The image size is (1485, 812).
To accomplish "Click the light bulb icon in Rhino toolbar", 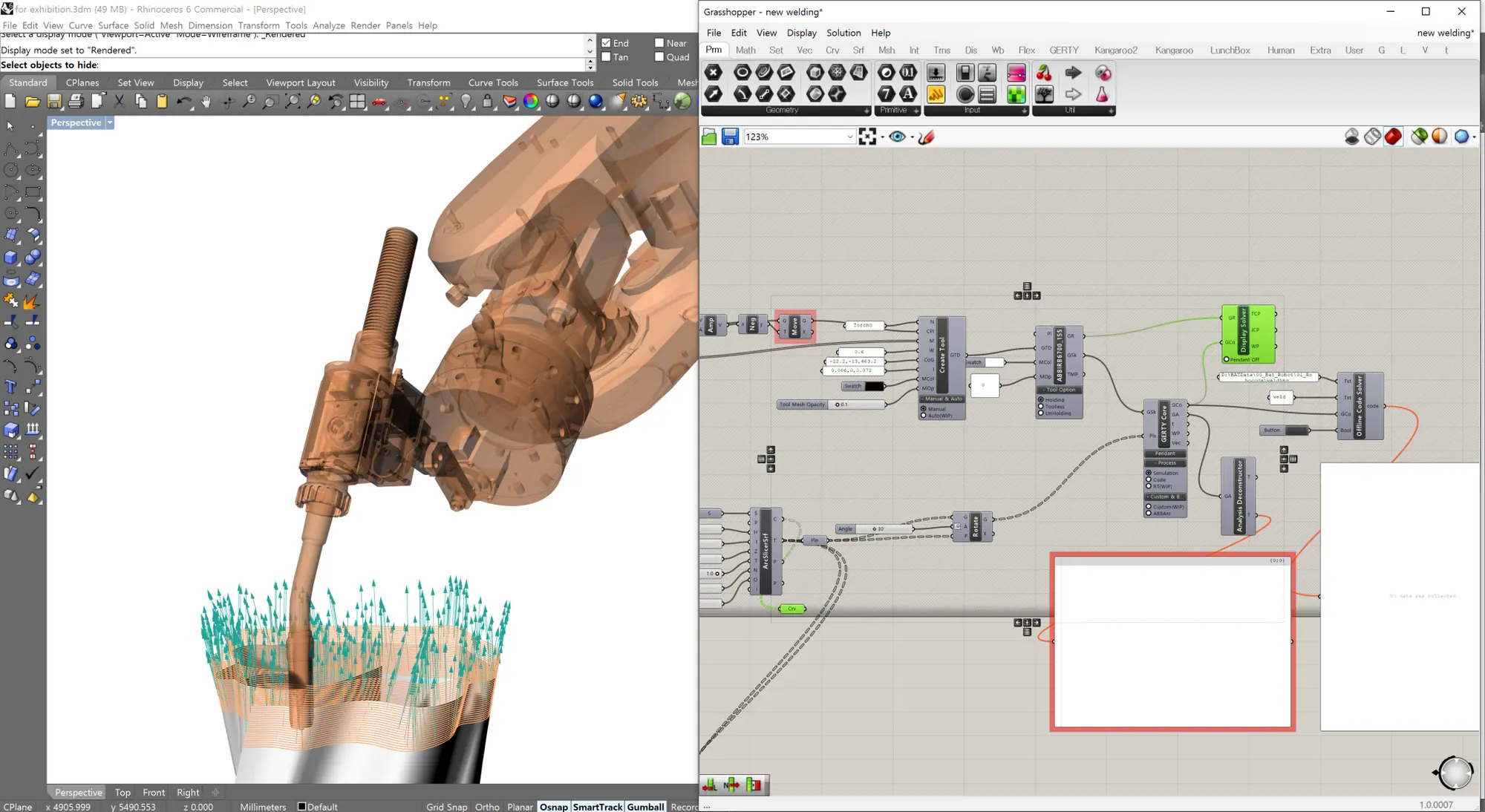I will click(466, 102).
